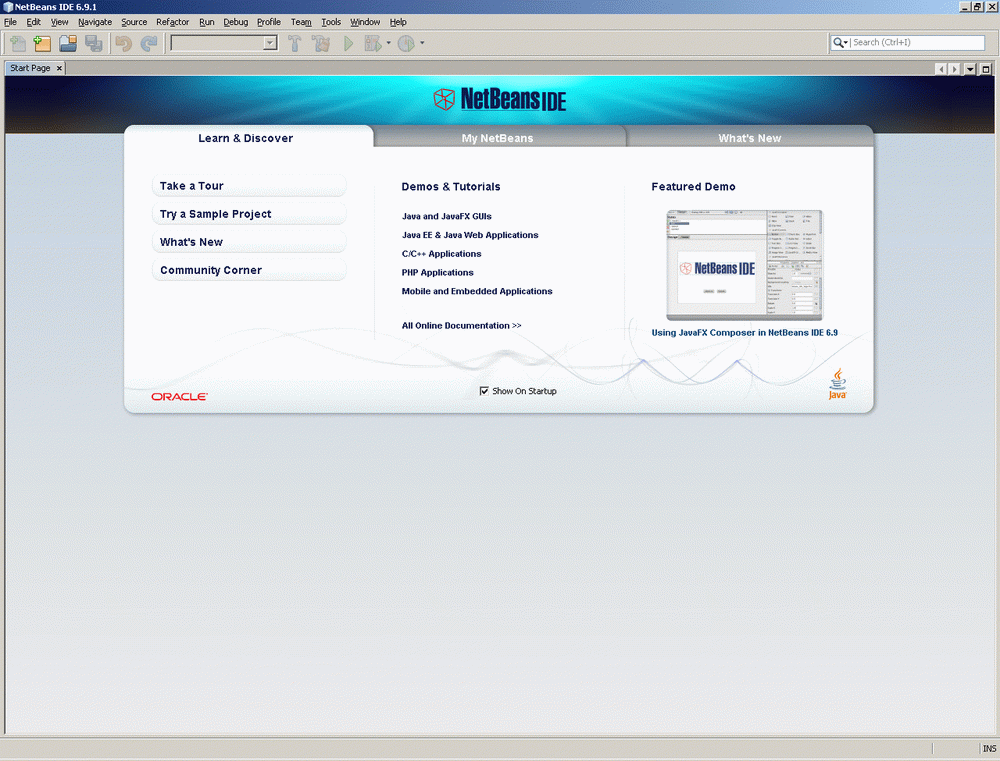Open the Java and JavaFX GUIs link

tap(446, 216)
